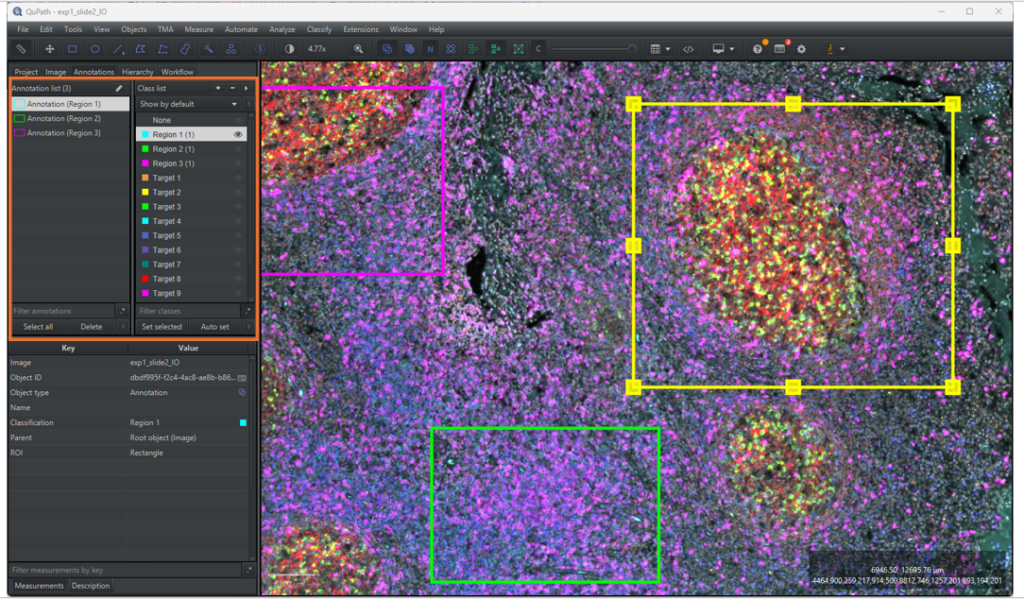Screen dimensions: 1024x599
Task: Open the dropdown next to Auto set
Action: pyautogui.click(x=249, y=326)
